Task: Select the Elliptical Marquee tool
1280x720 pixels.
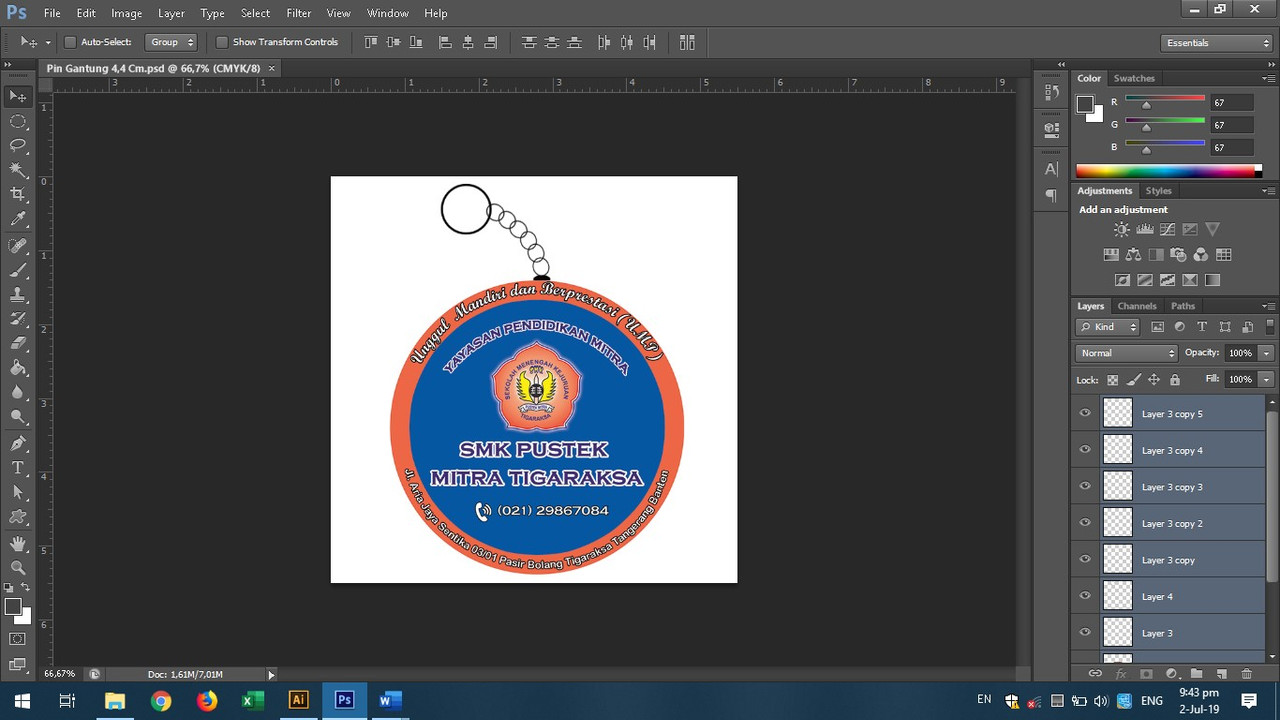Action: [18, 121]
